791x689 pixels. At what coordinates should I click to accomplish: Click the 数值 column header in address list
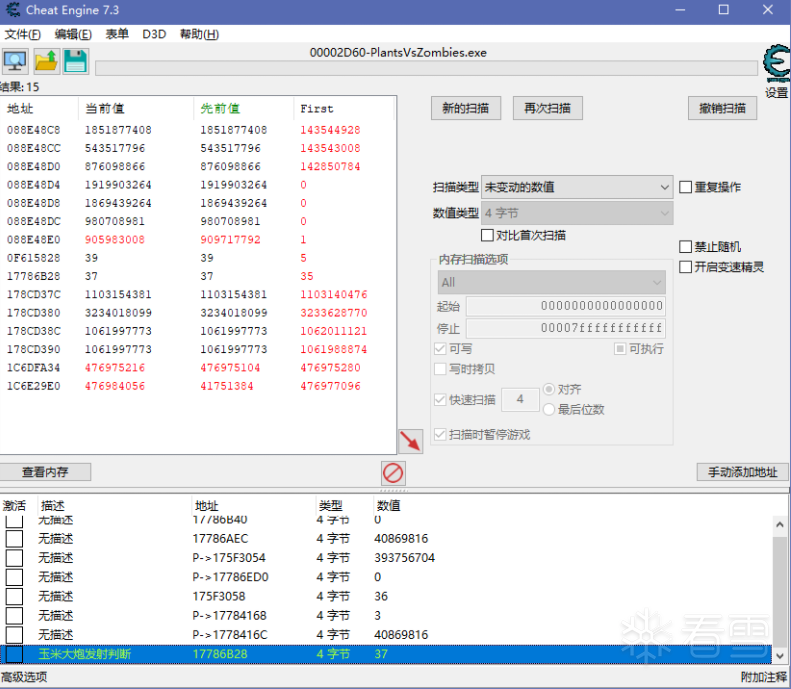(388, 506)
